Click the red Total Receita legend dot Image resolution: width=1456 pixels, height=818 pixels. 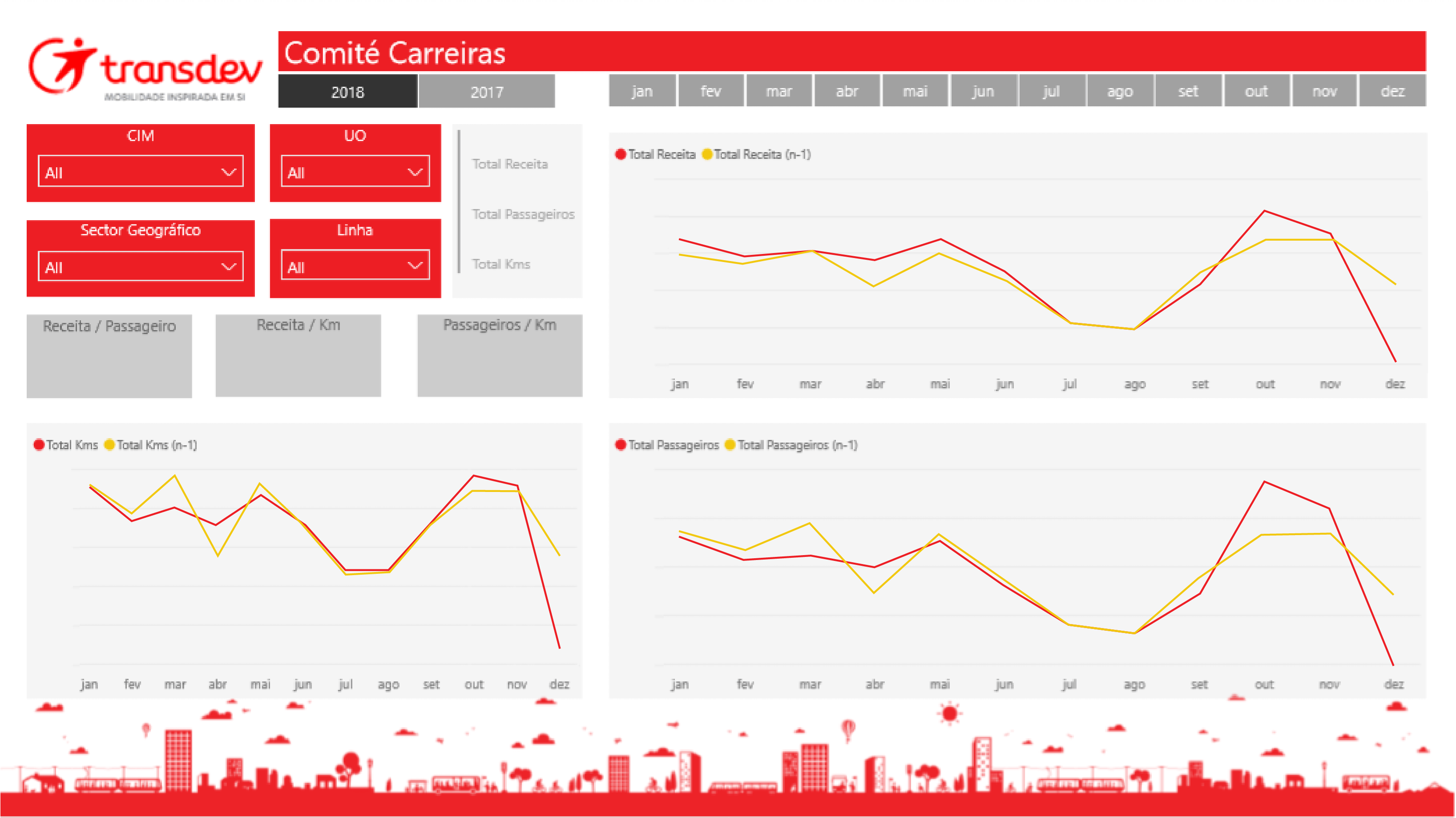click(621, 154)
